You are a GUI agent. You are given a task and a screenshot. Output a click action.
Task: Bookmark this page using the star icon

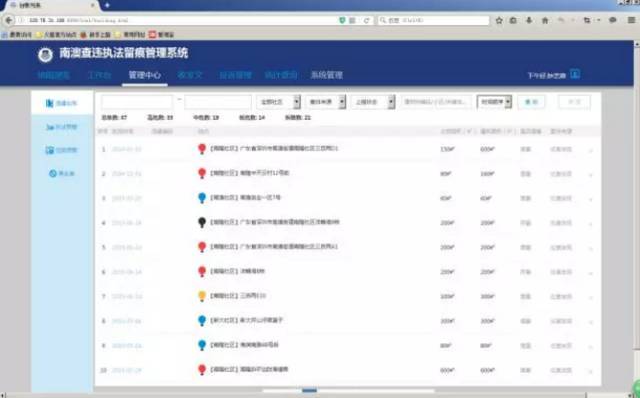point(499,20)
